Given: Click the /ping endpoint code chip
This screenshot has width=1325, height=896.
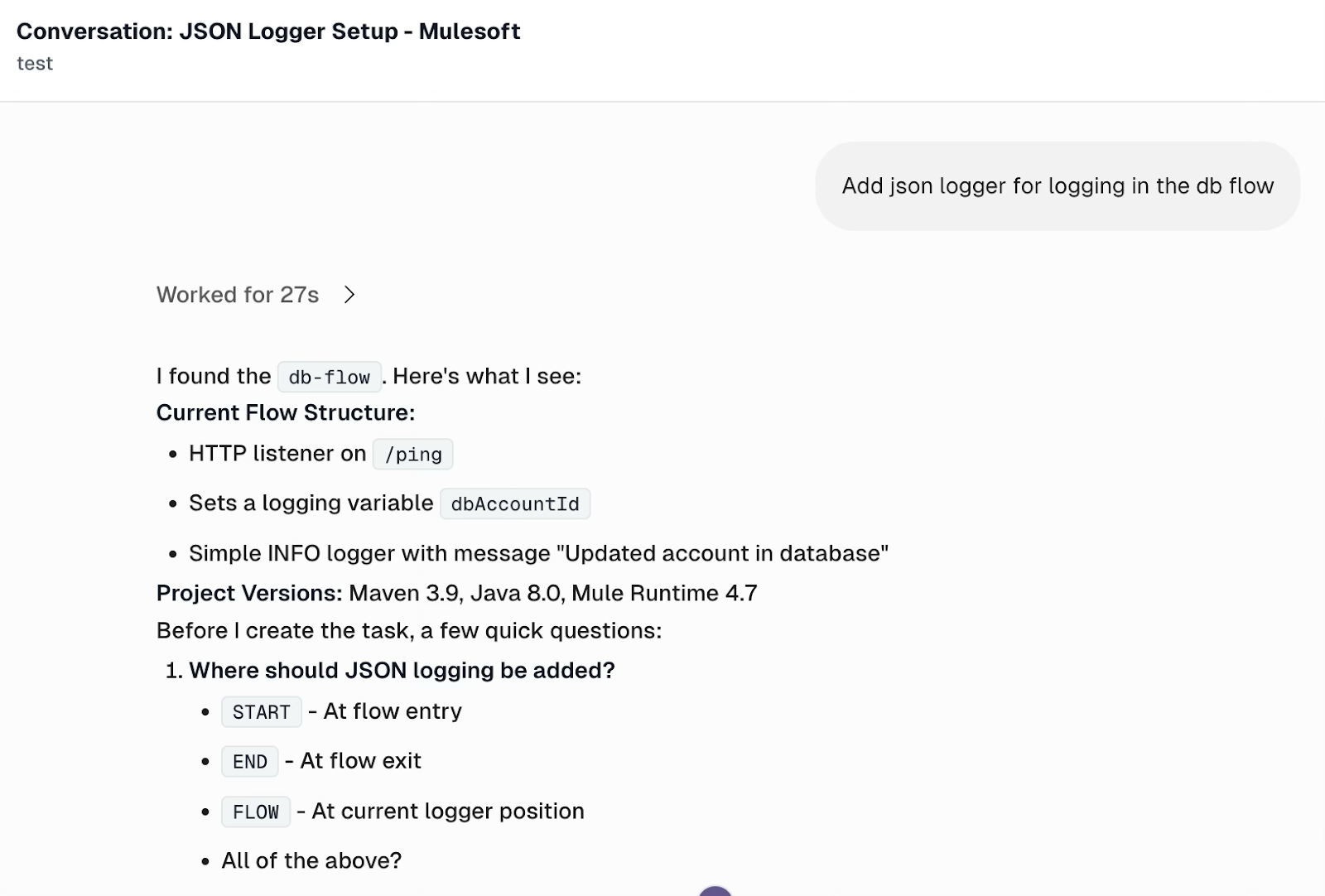Looking at the screenshot, I should (412, 454).
